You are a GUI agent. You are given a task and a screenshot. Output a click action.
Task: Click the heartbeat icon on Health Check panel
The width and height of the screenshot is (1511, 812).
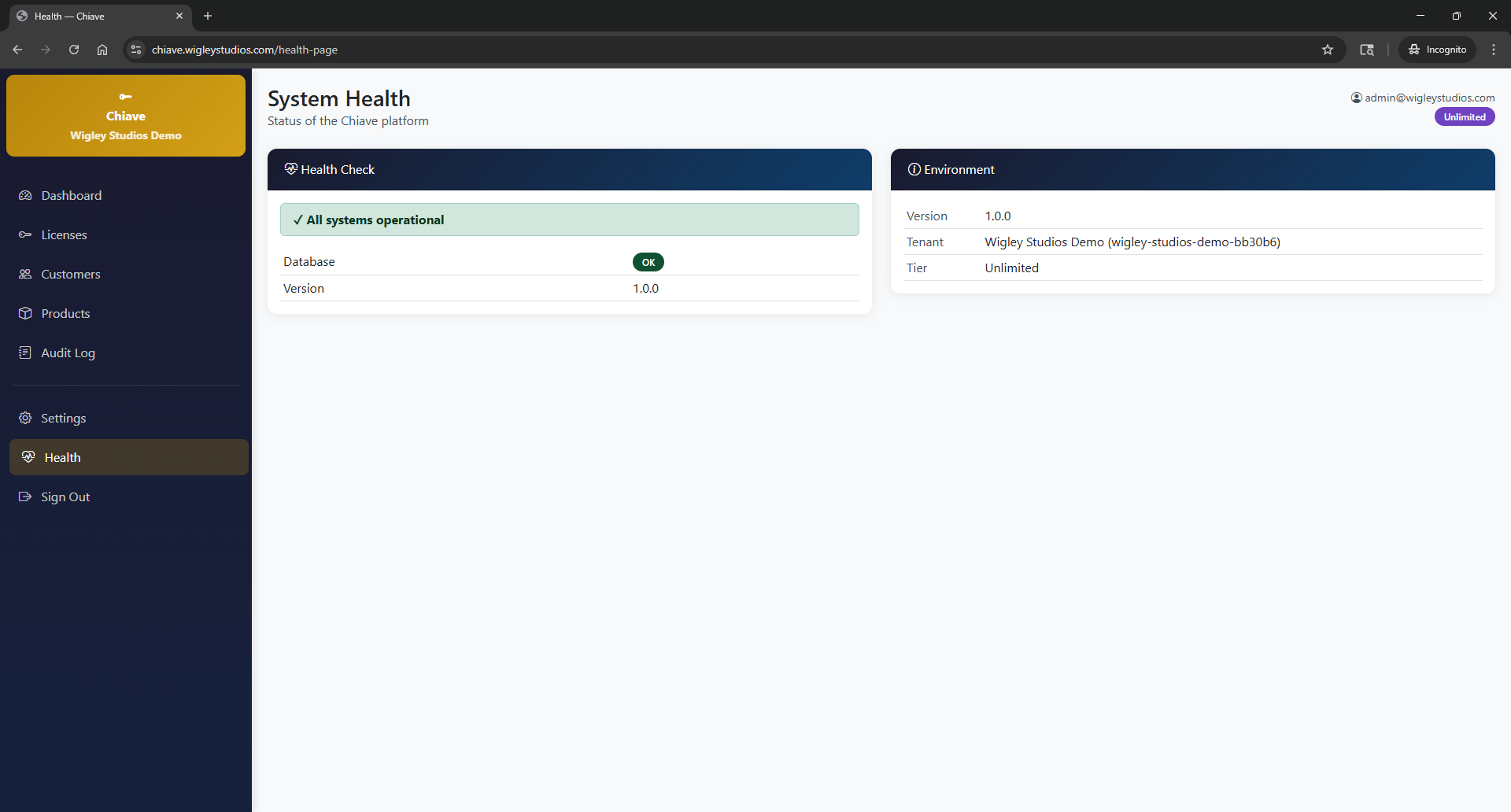(291, 168)
